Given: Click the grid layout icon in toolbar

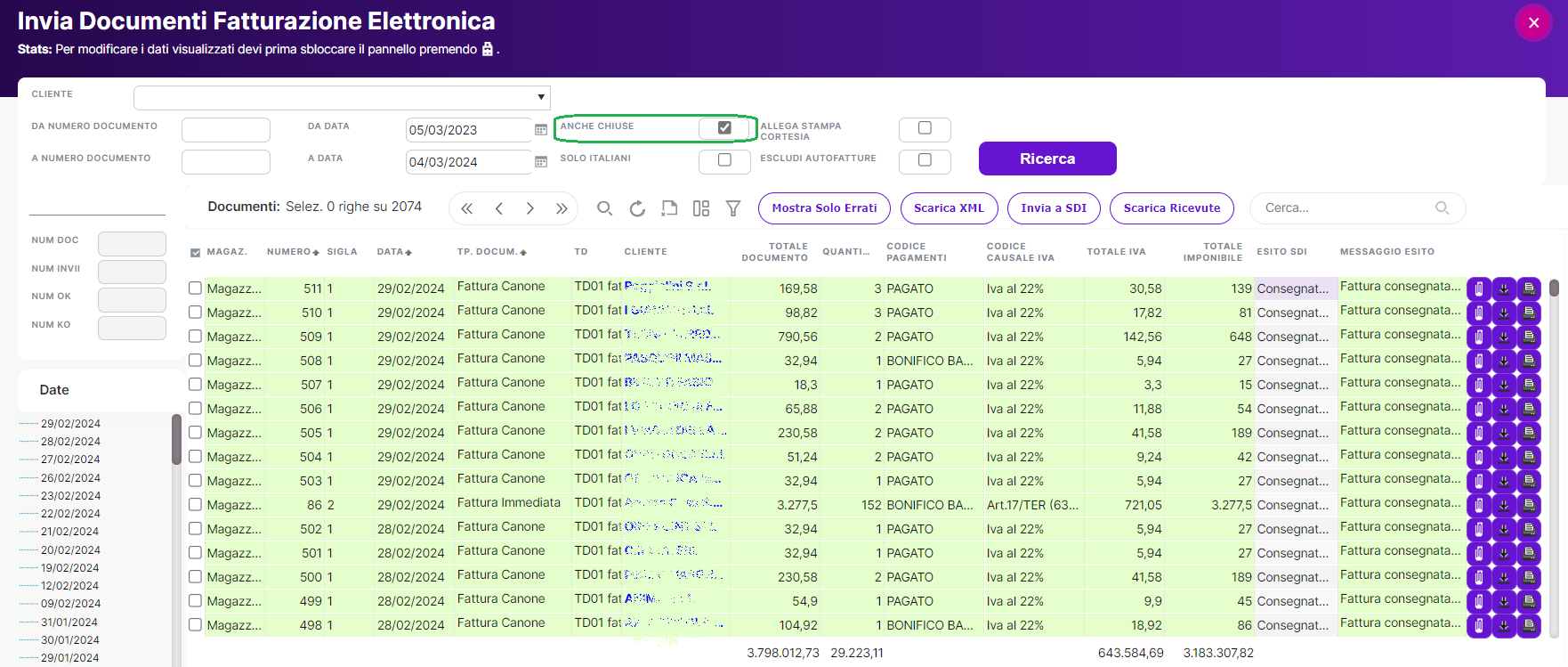Looking at the screenshot, I should coord(701,208).
